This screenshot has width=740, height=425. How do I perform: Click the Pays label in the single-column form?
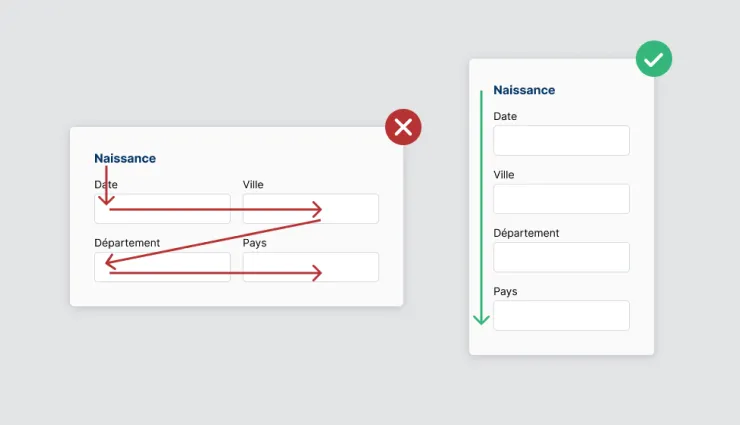(x=506, y=291)
